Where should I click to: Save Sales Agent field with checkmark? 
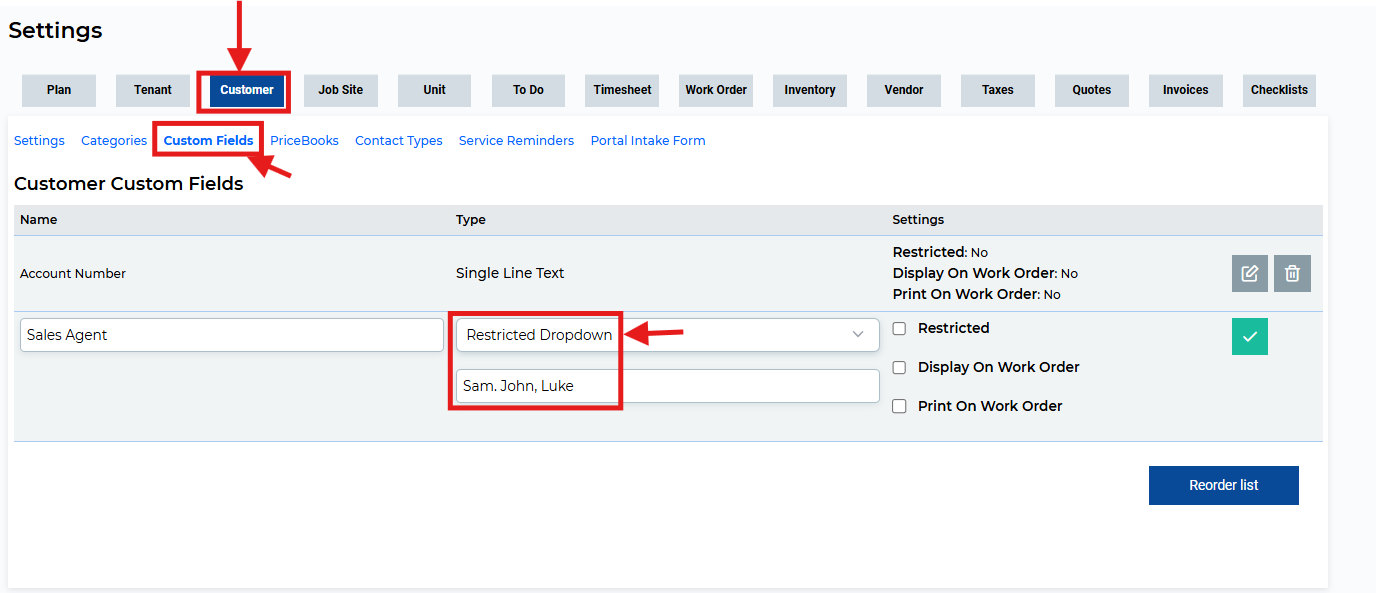pyautogui.click(x=1250, y=337)
